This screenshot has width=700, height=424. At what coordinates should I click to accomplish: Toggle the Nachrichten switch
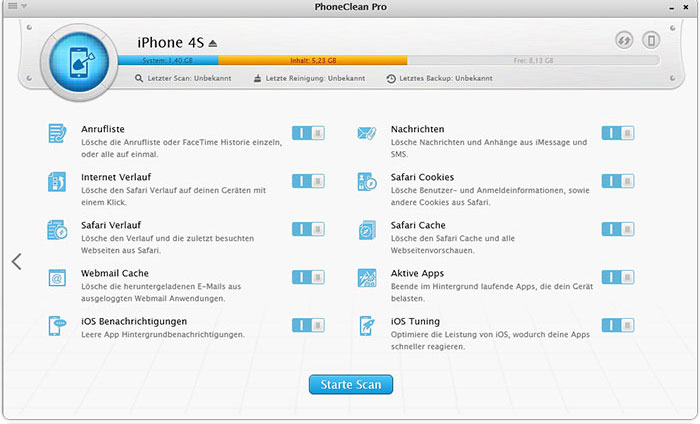click(x=618, y=133)
